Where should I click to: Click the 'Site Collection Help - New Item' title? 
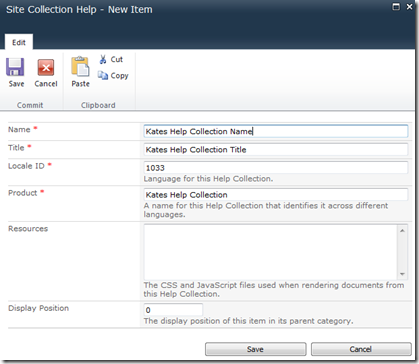(79, 9)
